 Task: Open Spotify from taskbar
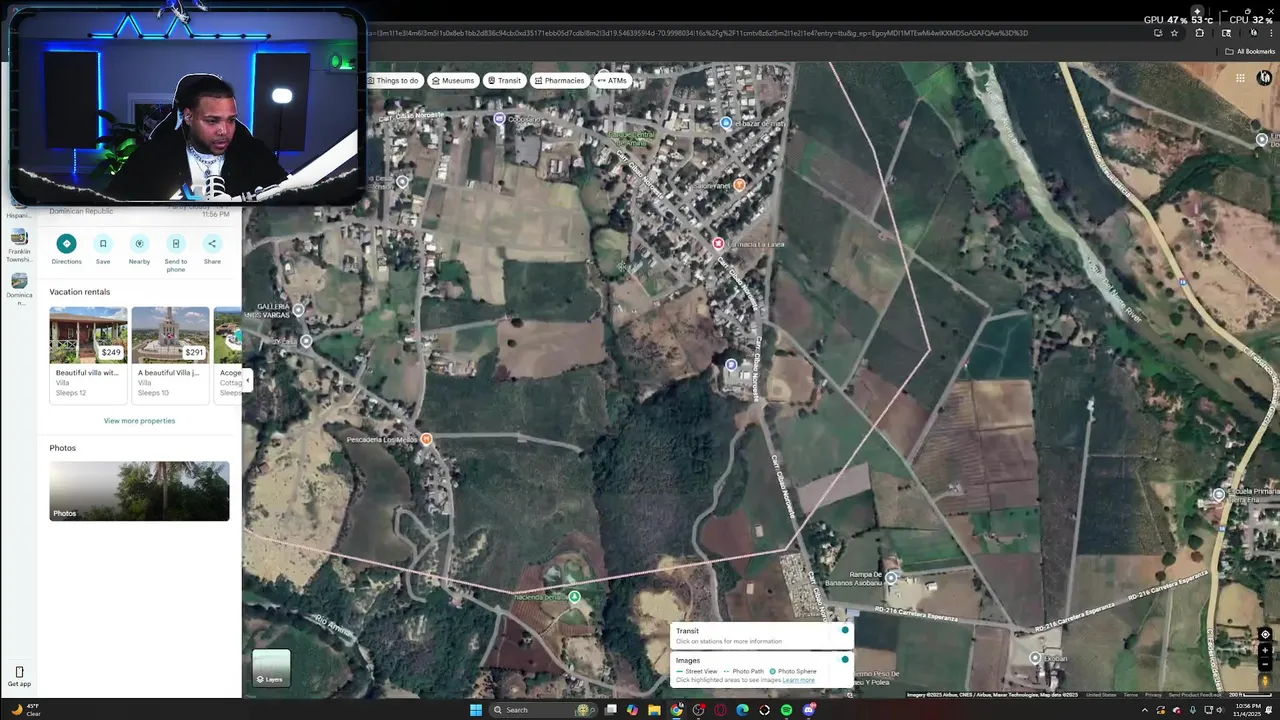pos(786,710)
